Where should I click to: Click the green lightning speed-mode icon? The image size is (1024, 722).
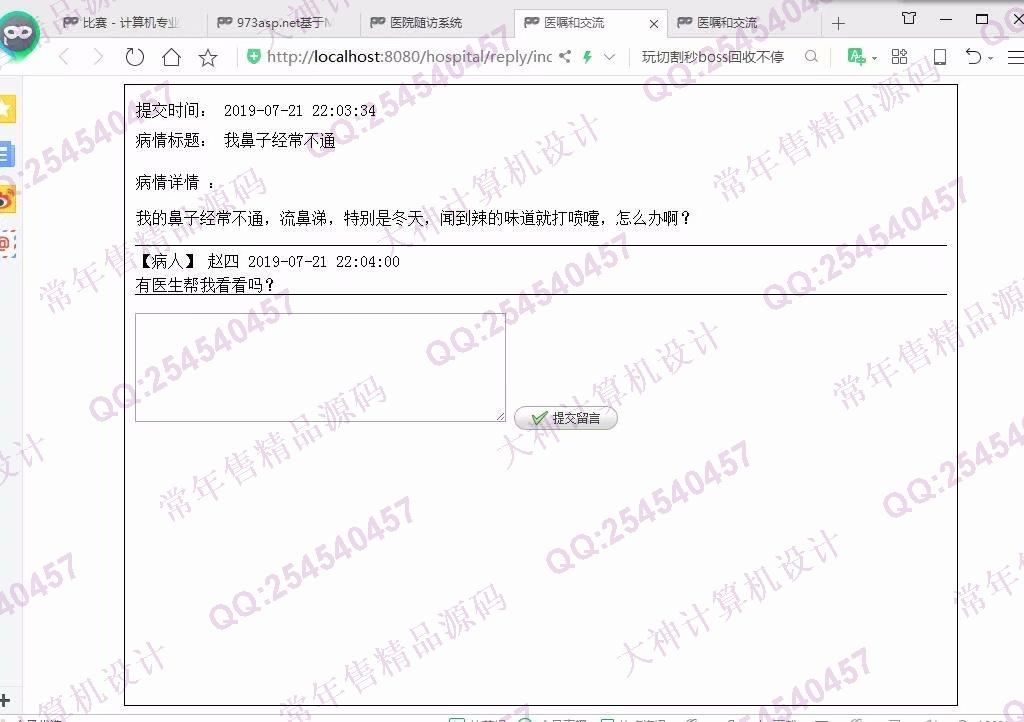[587, 57]
